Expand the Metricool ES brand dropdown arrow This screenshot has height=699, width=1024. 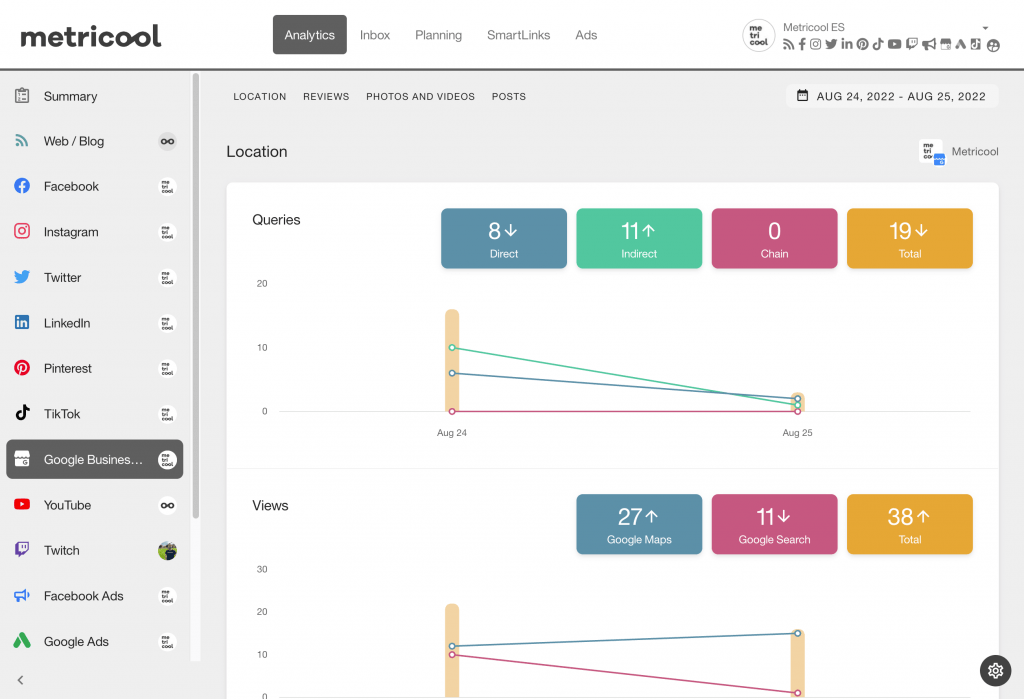[985, 28]
